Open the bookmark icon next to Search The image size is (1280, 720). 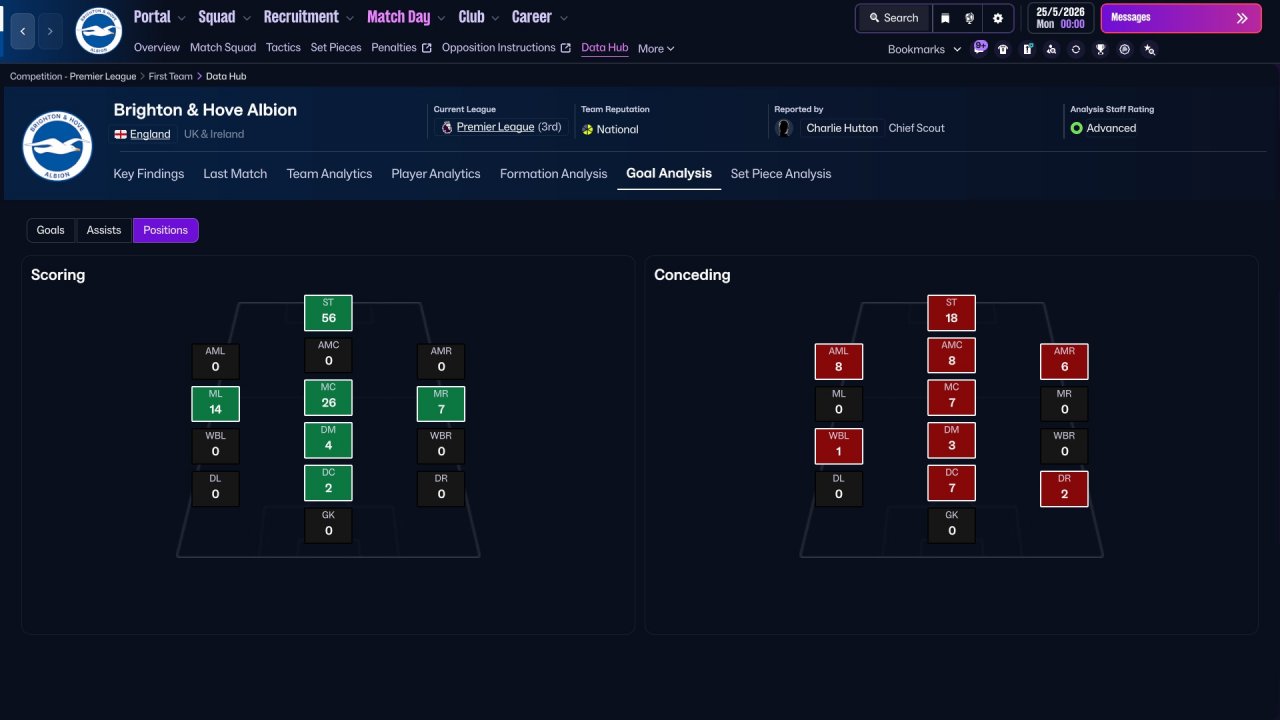tap(945, 18)
